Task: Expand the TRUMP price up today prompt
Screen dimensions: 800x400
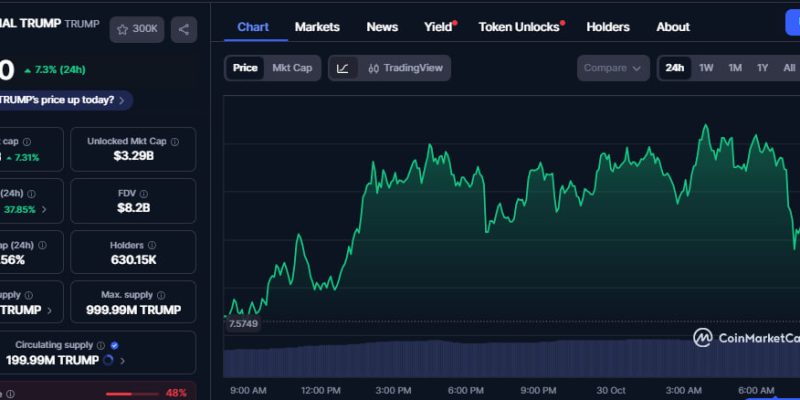Action: [66, 100]
